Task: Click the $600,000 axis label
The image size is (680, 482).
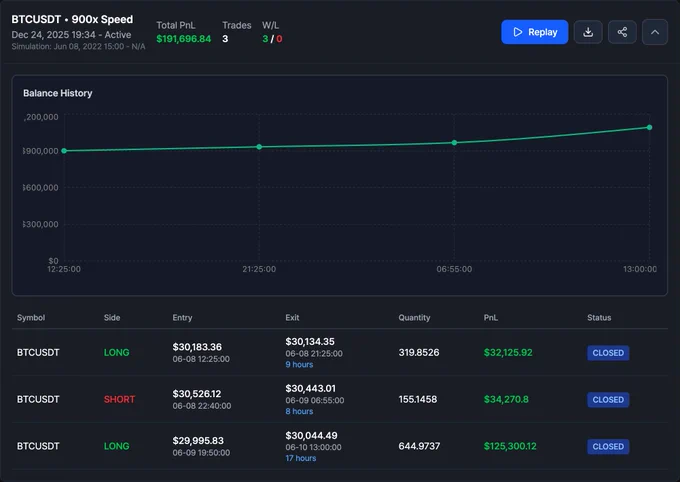Action: 41,188
